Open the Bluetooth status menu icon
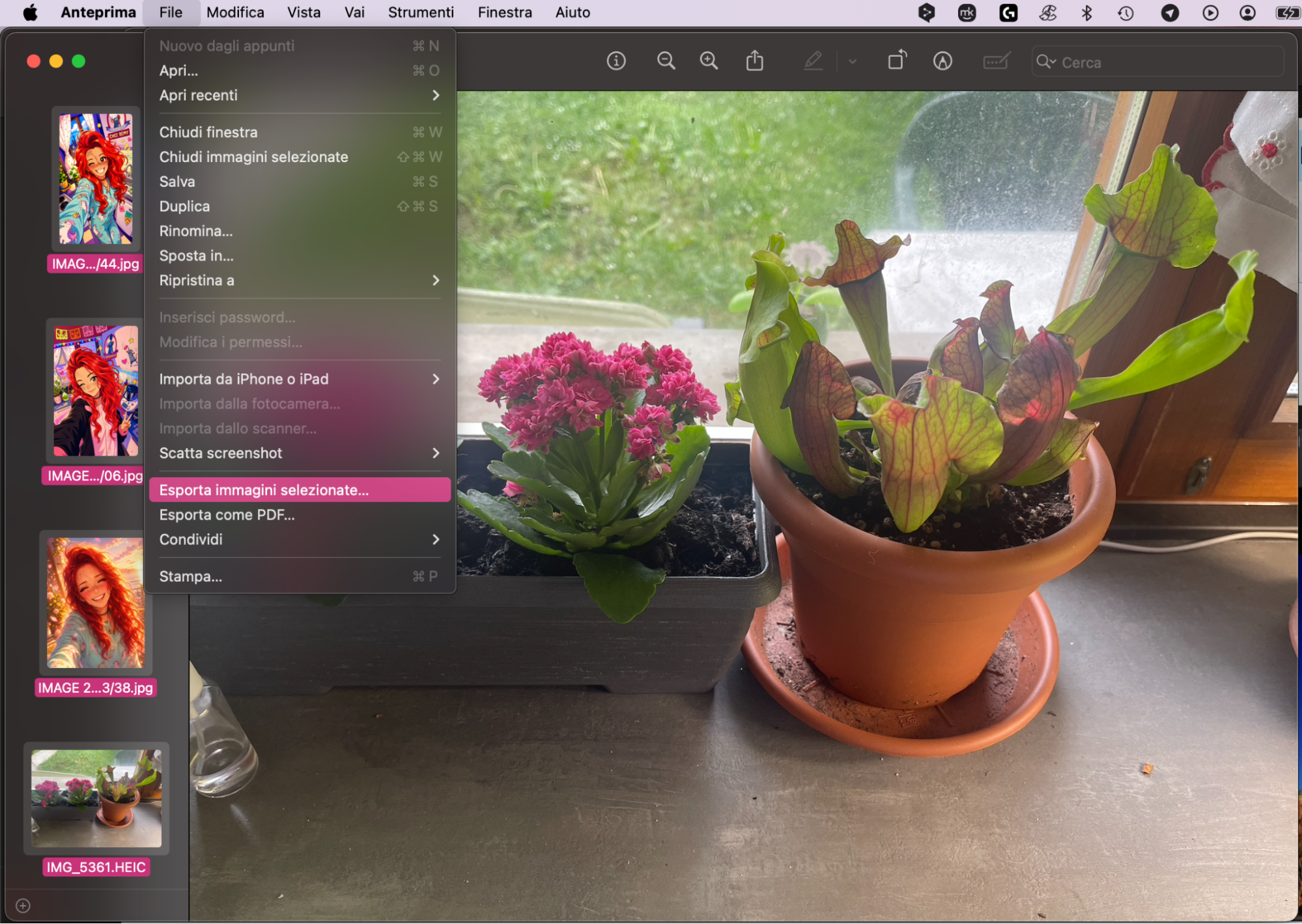Image resolution: width=1302 pixels, height=924 pixels. [x=1086, y=12]
